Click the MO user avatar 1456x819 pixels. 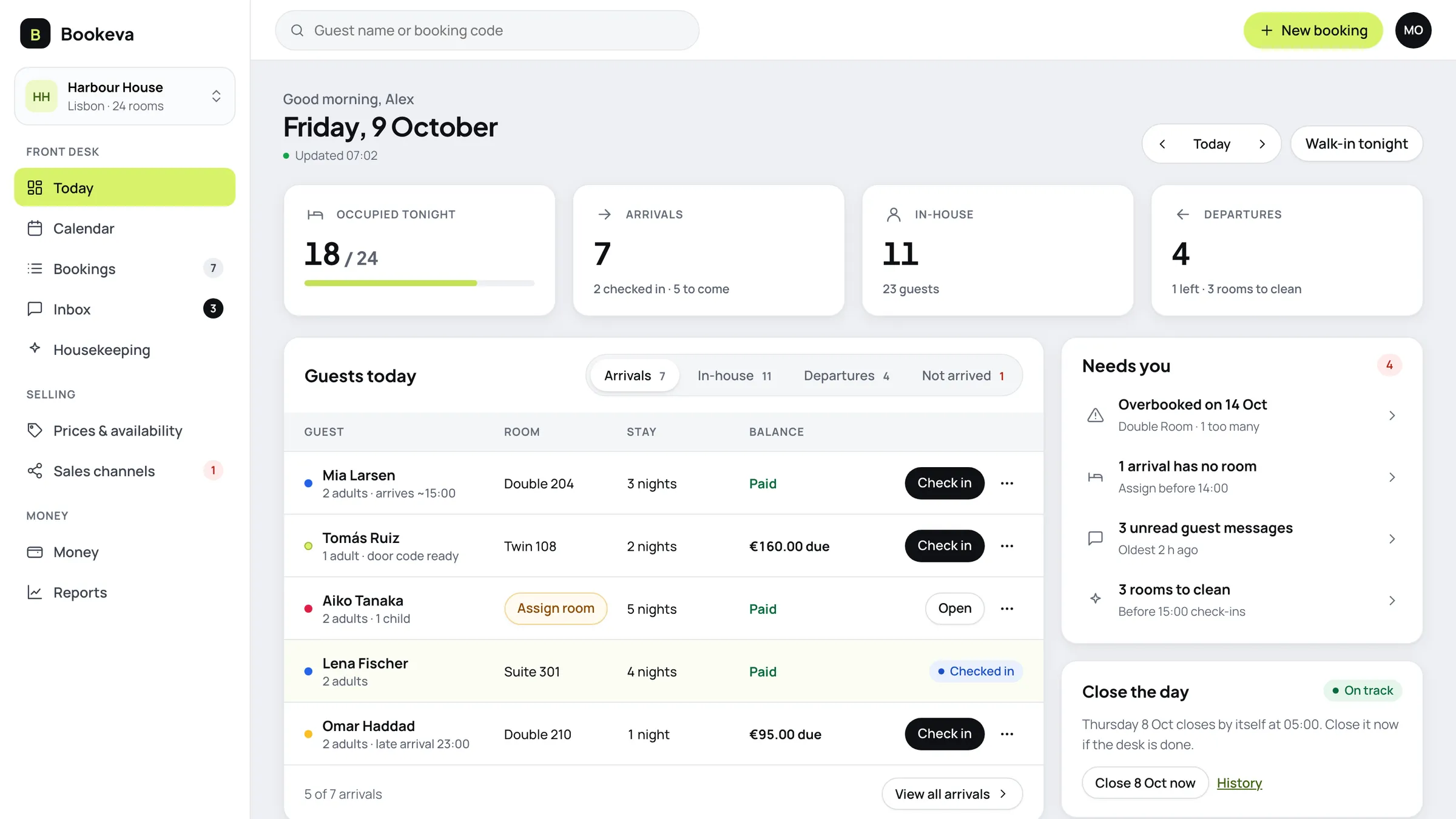point(1413,30)
